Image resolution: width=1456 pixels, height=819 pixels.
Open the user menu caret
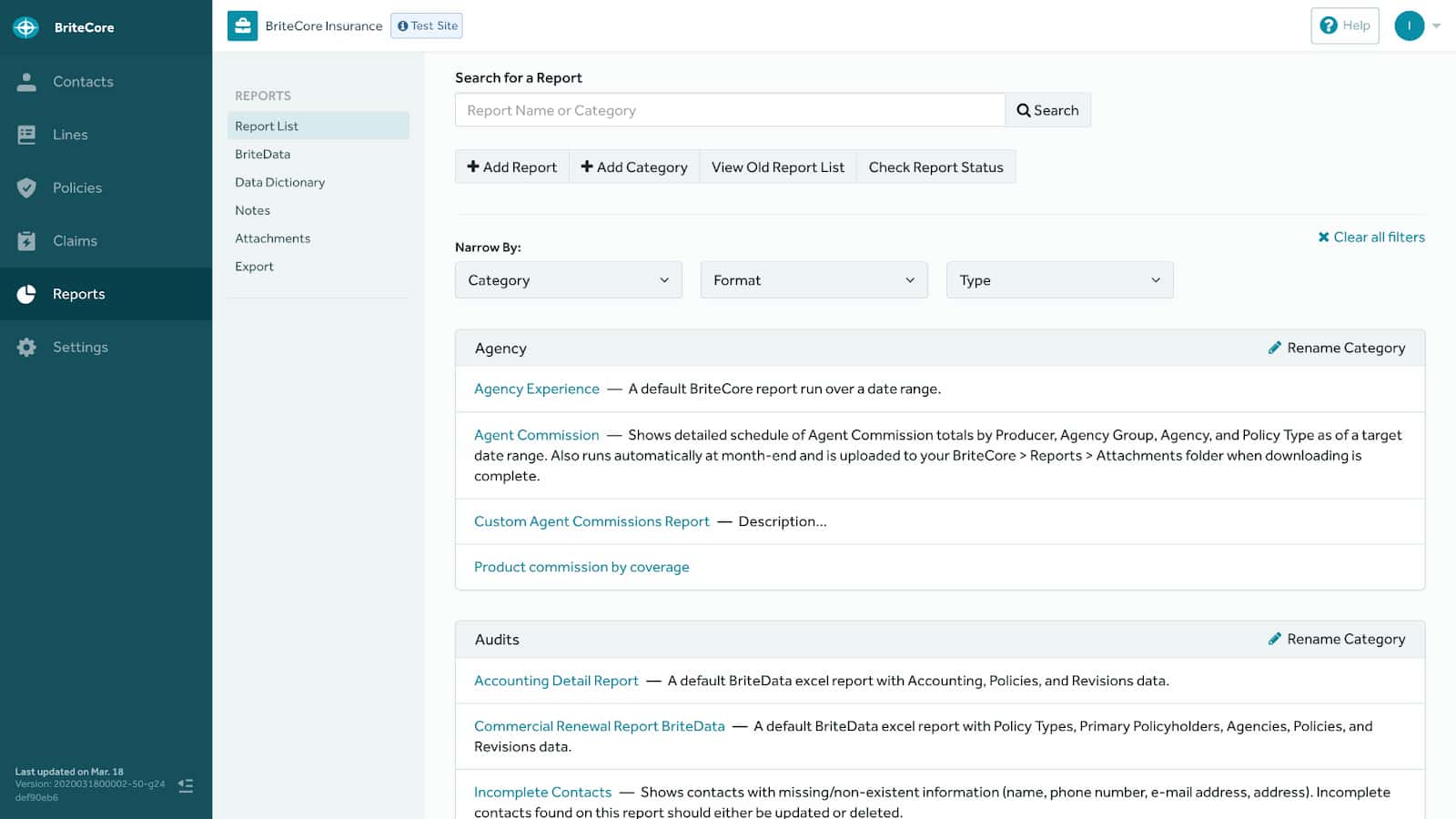(1437, 25)
